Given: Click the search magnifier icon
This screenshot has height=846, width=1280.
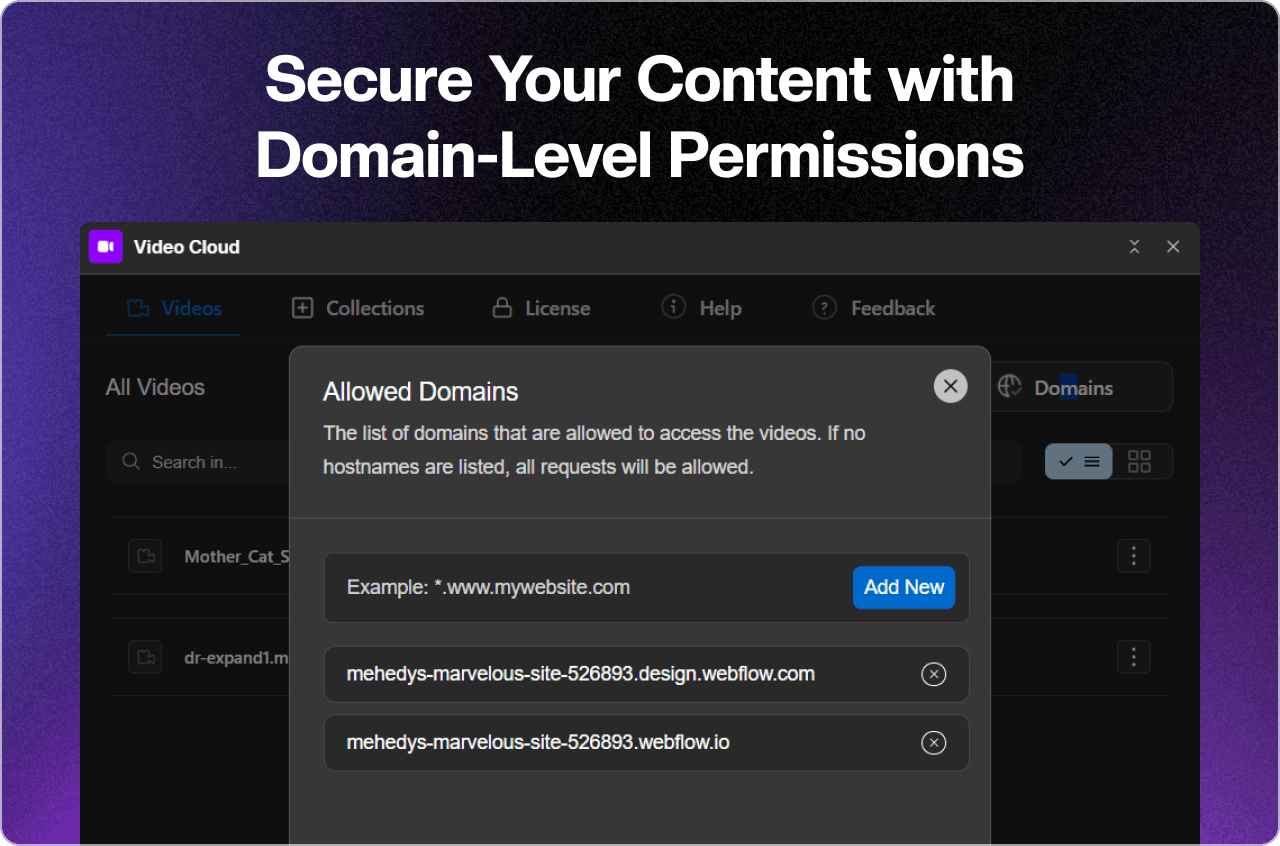Looking at the screenshot, I should point(131,462).
